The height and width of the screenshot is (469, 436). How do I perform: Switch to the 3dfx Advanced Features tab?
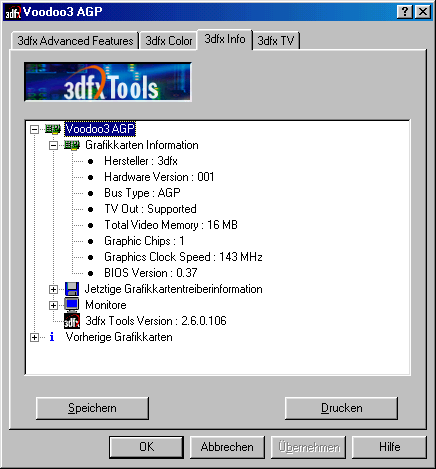[x=75, y=41]
